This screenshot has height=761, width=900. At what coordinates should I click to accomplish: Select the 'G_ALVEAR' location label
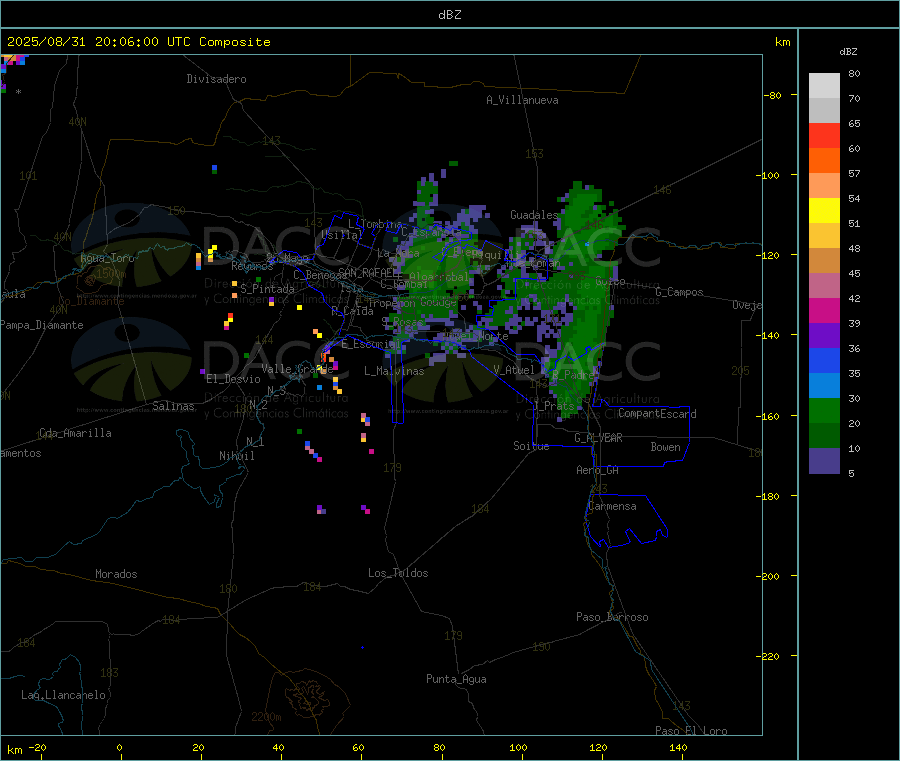point(598,438)
